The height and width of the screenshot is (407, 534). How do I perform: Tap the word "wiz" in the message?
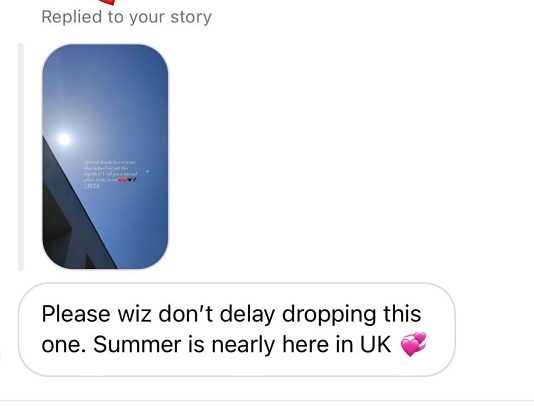[x=134, y=314]
